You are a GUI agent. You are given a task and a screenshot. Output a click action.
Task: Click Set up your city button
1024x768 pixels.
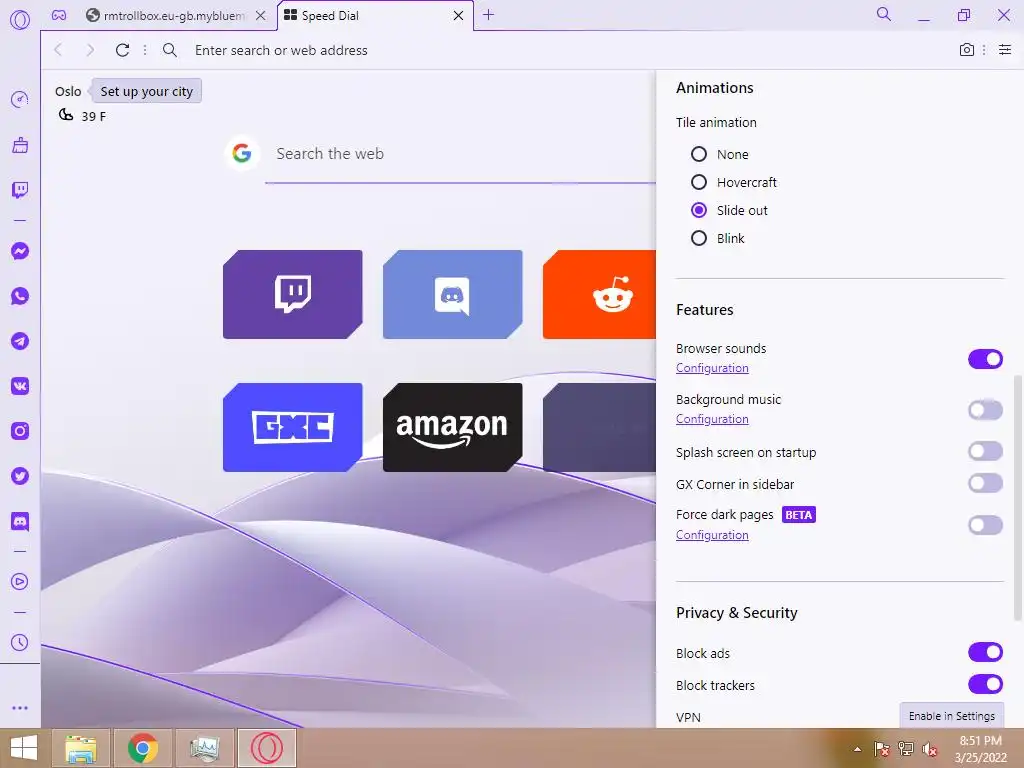146,91
